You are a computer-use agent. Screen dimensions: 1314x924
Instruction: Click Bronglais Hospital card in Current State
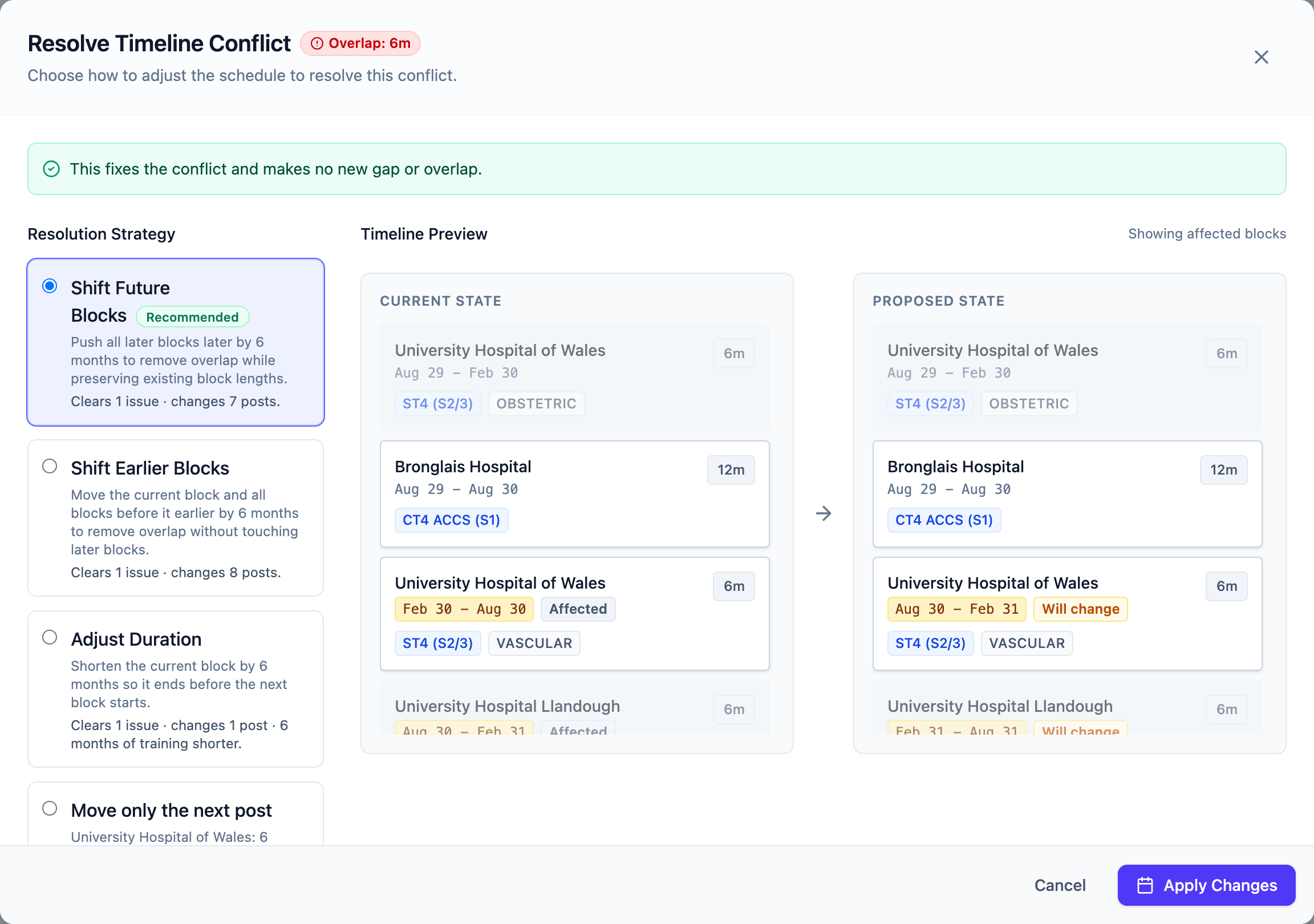(x=574, y=494)
